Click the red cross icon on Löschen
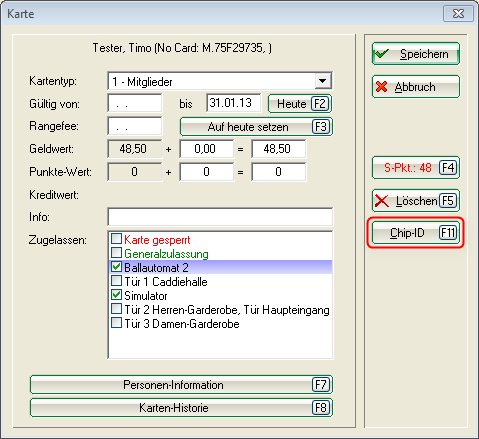This screenshot has height=439, width=479. point(382,201)
